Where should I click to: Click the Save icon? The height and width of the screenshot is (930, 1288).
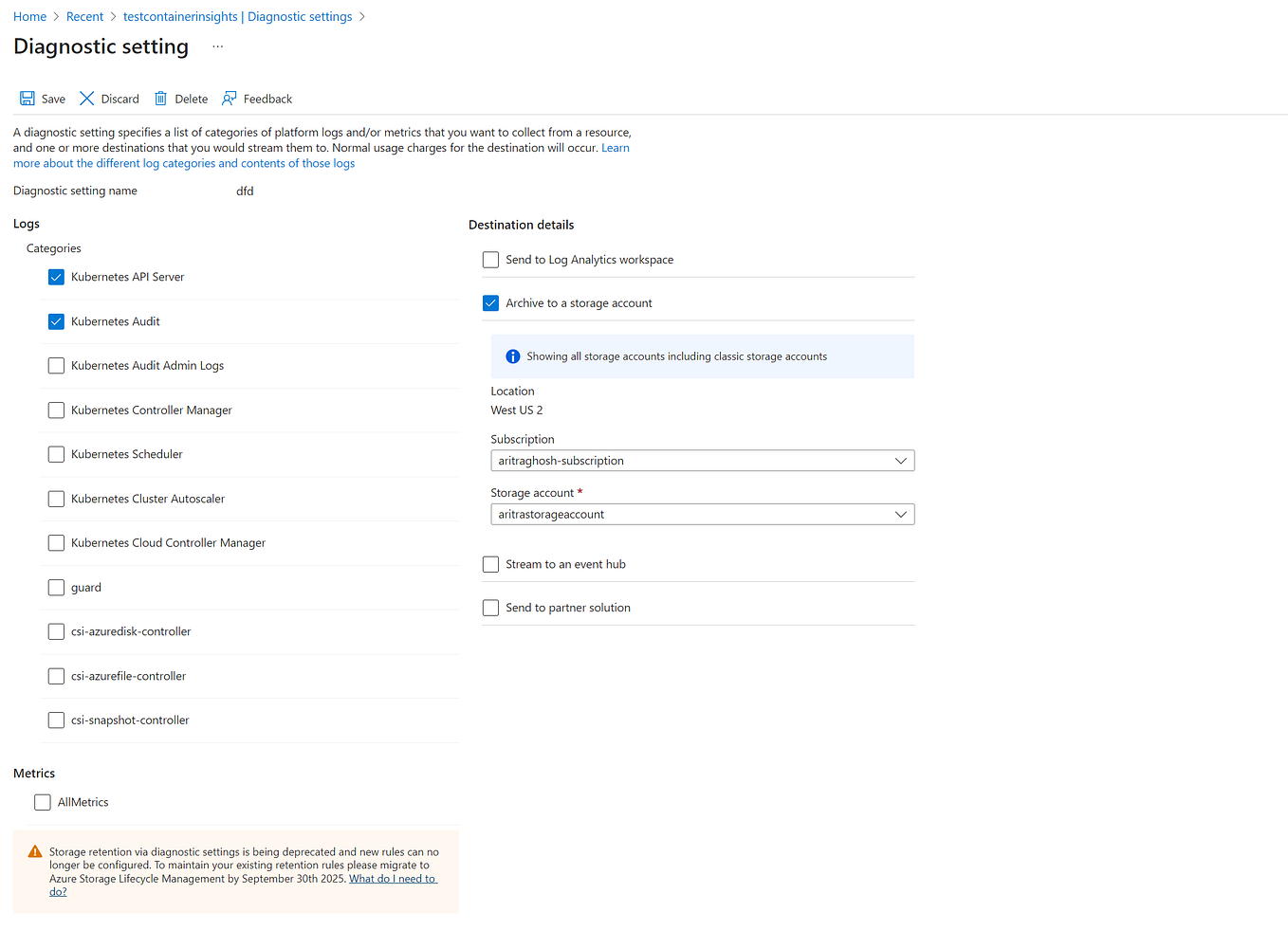pos(27,98)
